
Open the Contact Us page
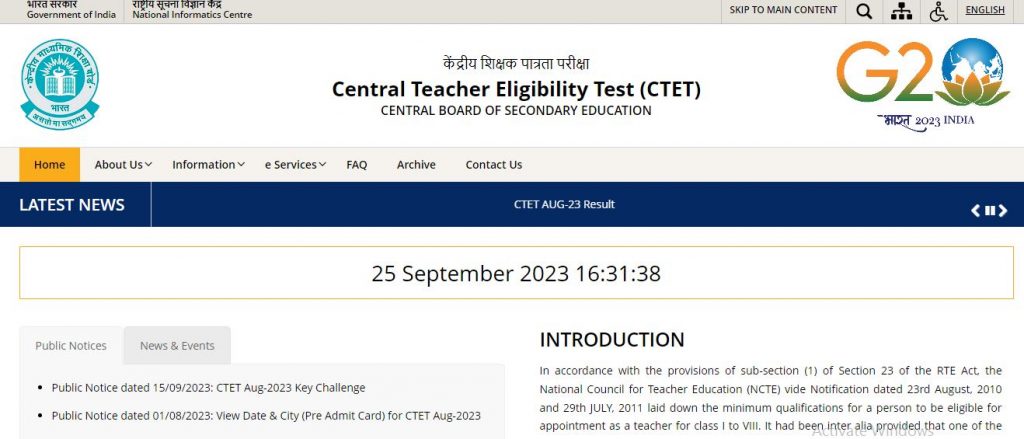[x=494, y=165]
